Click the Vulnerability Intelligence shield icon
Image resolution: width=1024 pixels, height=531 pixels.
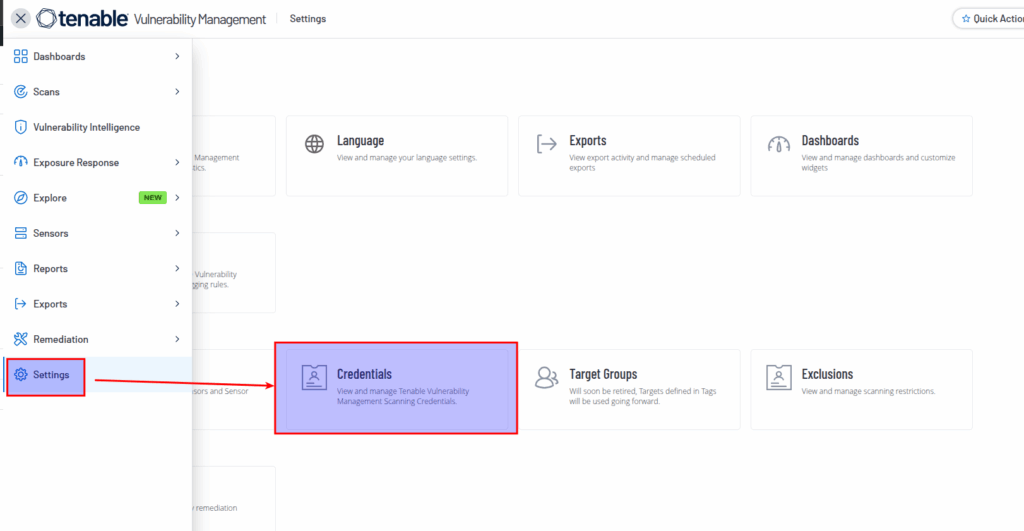tap(20, 127)
